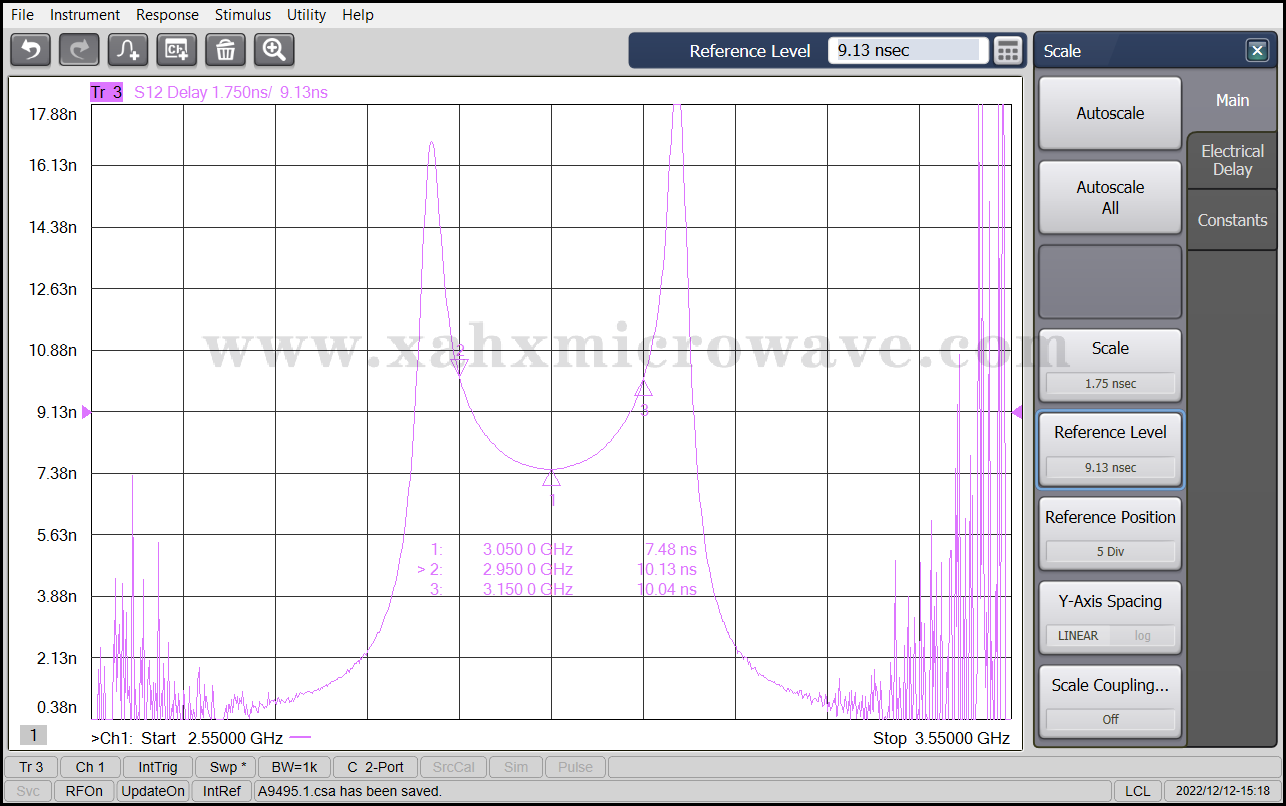Click marker 1 readout 3.050 0 GHz
Image resolution: width=1286 pixels, height=806 pixels.
[x=528, y=549]
